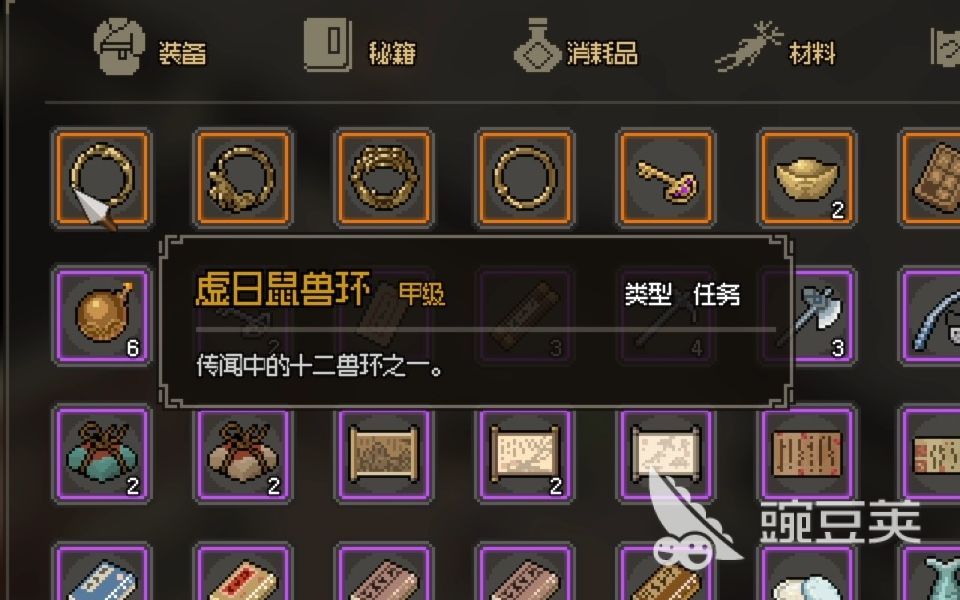The image size is (960, 600).
Task: Open the dark map scroll item
Action: click(x=384, y=454)
